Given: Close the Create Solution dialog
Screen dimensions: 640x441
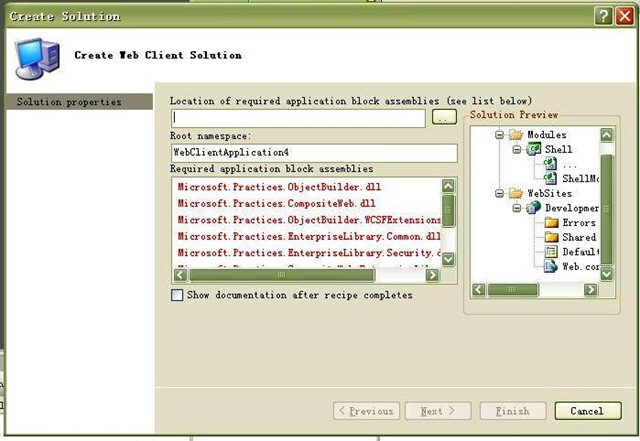Looking at the screenshot, I should click(x=624, y=16).
